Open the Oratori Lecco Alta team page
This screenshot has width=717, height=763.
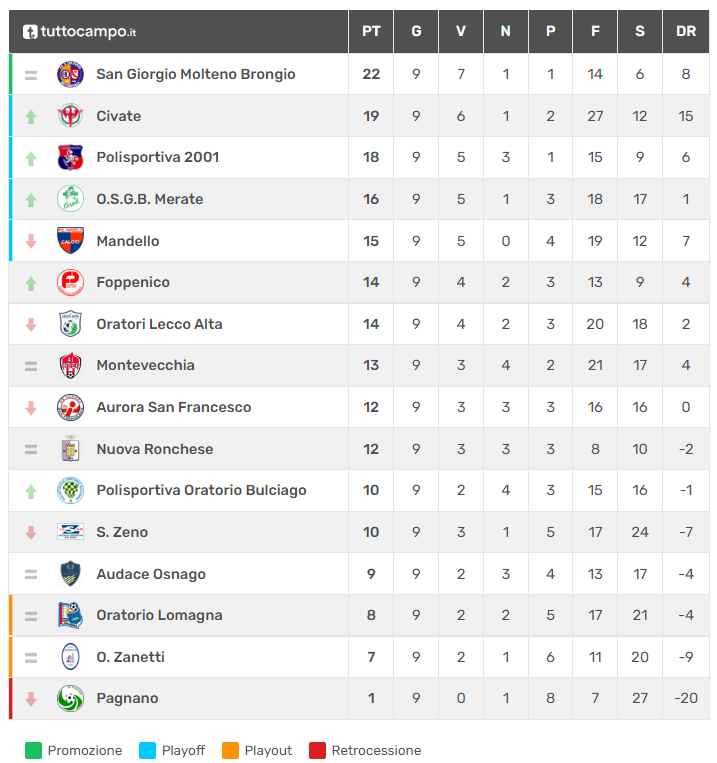click(159, 324)
